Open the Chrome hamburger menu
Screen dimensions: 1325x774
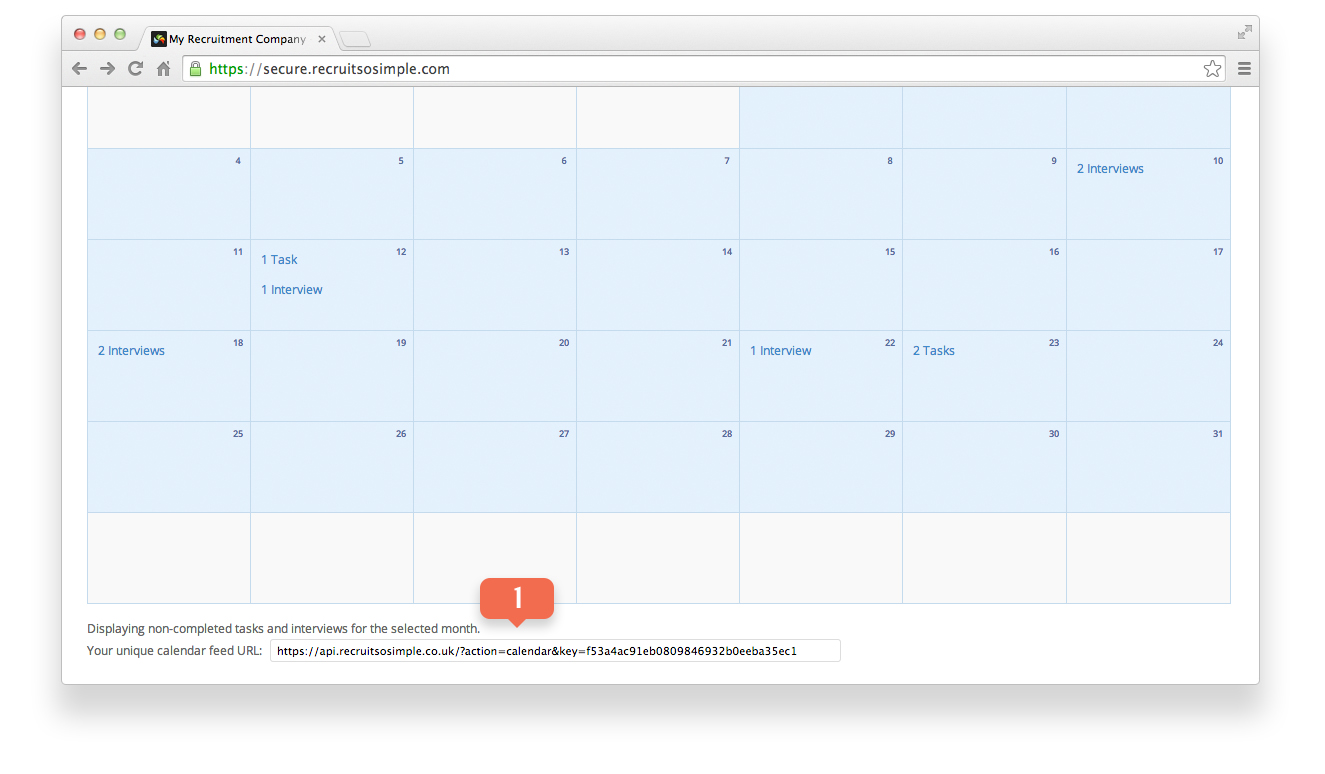(x=1244, y=69)
